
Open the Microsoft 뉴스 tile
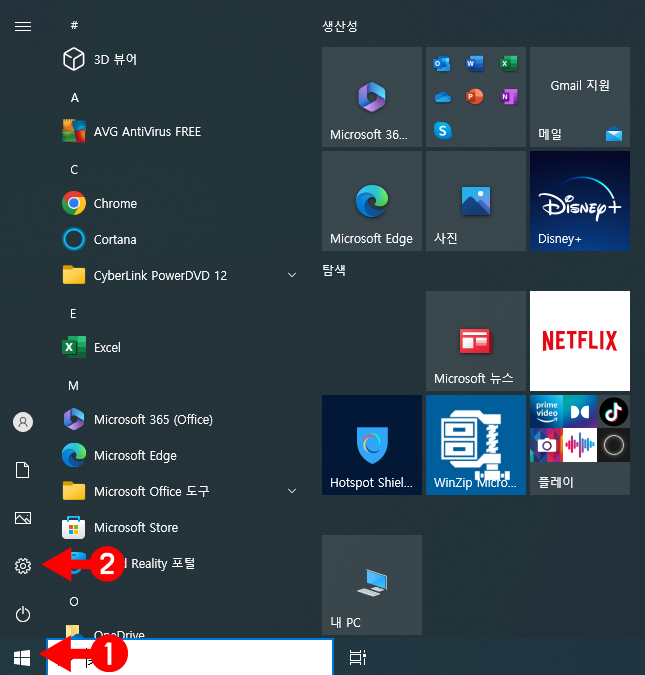[x=476, y=341]
